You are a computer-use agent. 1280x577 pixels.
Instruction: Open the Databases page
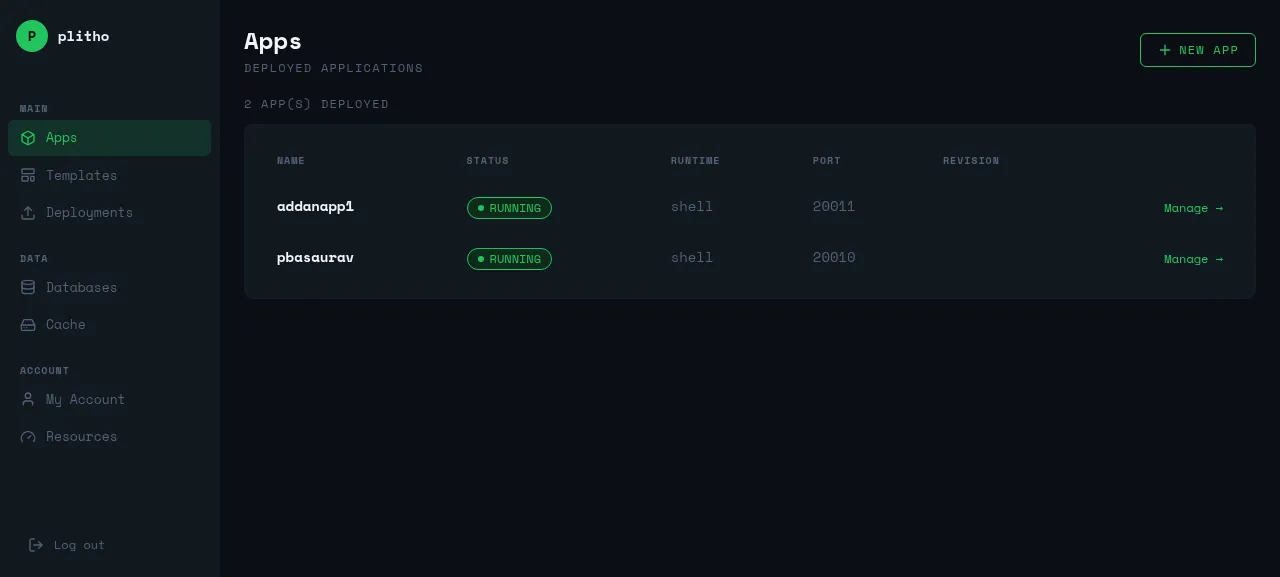[x=109, y=287]
